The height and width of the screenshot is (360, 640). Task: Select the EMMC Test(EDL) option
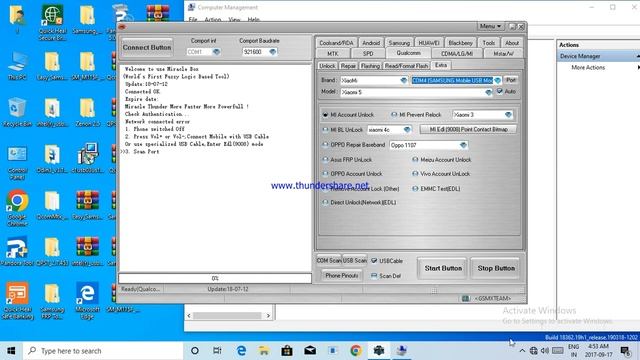pos(415,189)
